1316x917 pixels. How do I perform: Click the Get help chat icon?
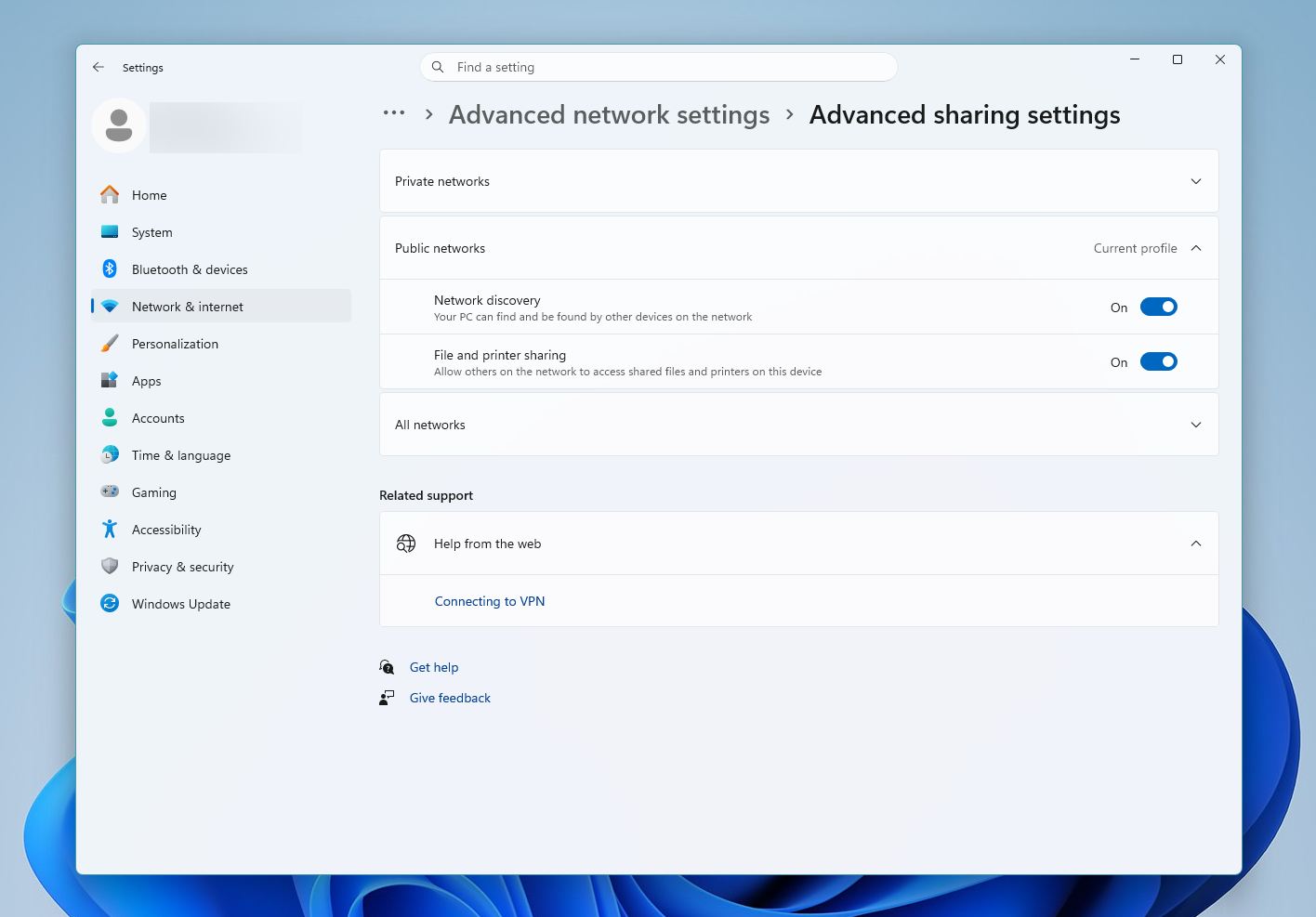click(387, 667)
